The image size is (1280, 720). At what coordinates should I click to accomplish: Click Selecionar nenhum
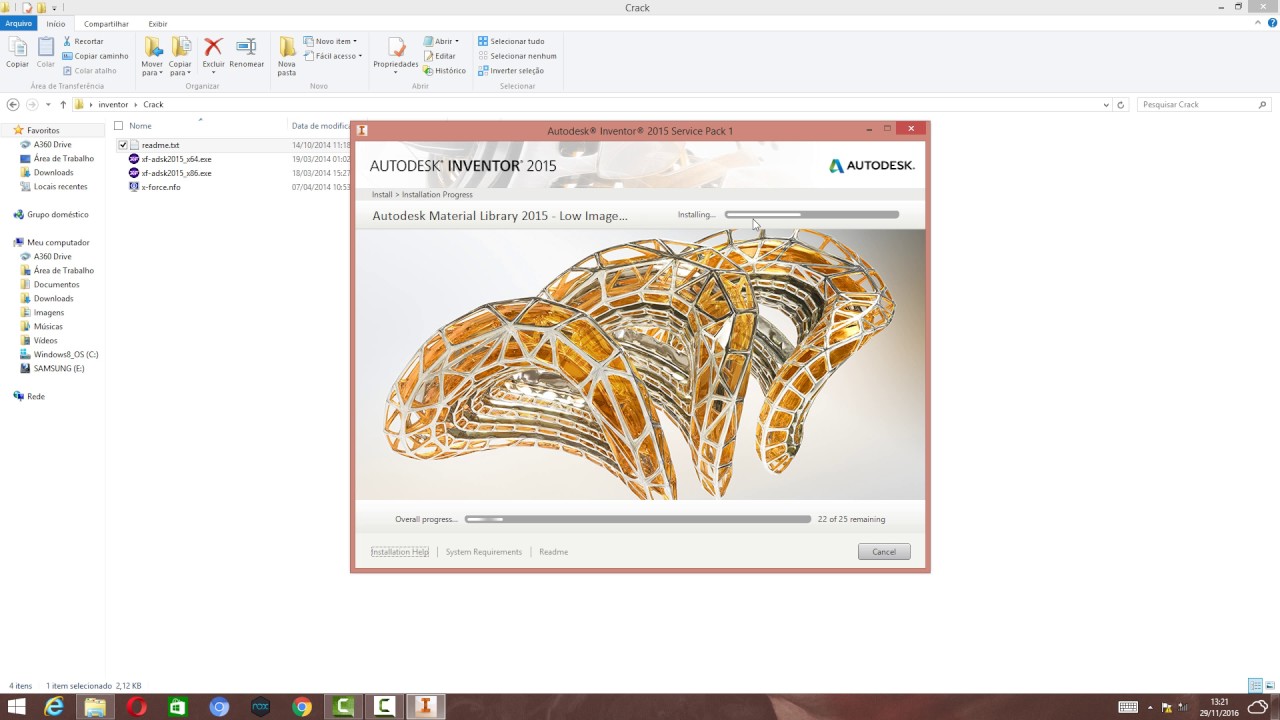click(x=517, y=56)
